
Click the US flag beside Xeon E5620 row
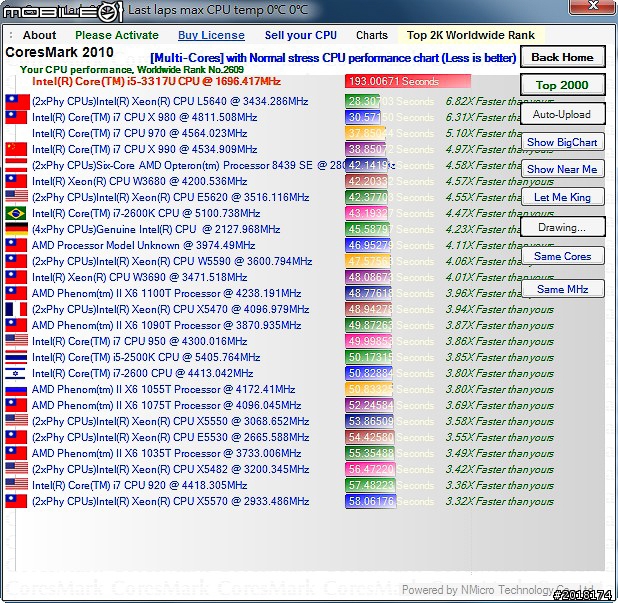pos(16,197)
